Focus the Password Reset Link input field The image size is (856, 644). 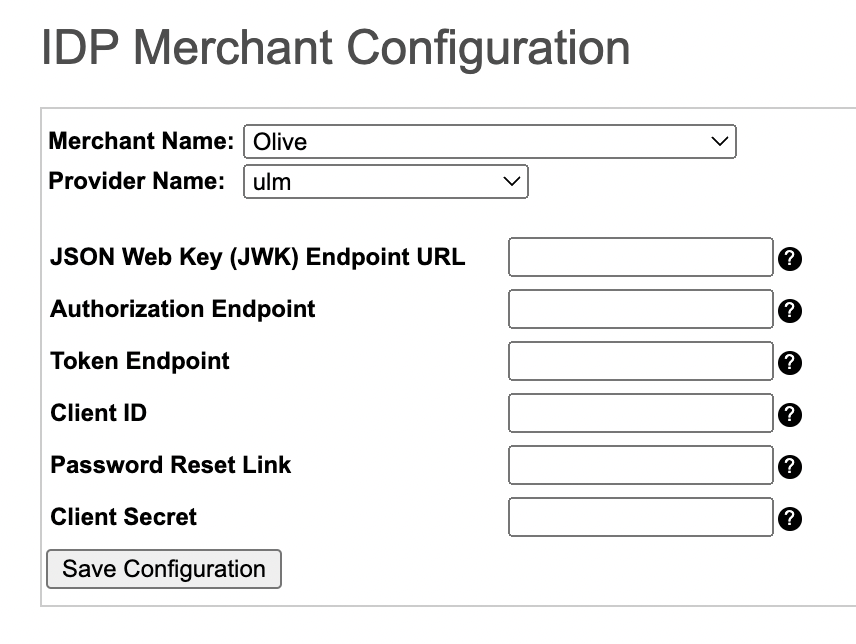pyautogui.click(x=641, y=465)
